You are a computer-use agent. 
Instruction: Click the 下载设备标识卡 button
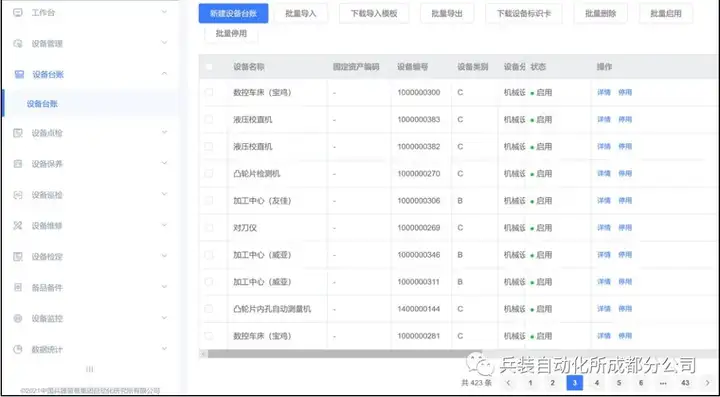click(523, 13)
